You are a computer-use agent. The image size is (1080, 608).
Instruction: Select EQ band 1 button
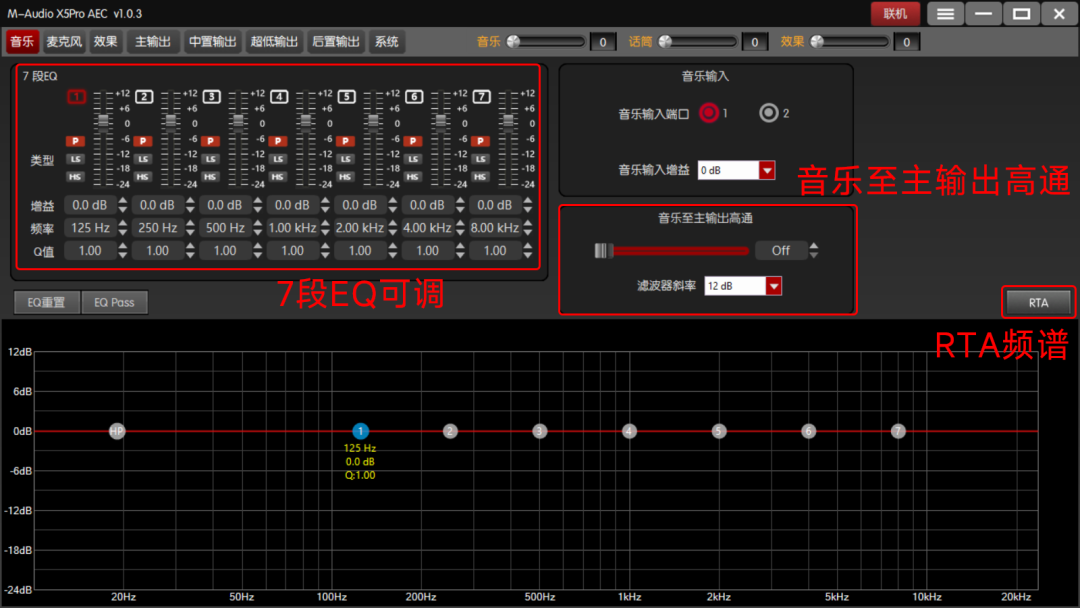(x=76, y=96)
